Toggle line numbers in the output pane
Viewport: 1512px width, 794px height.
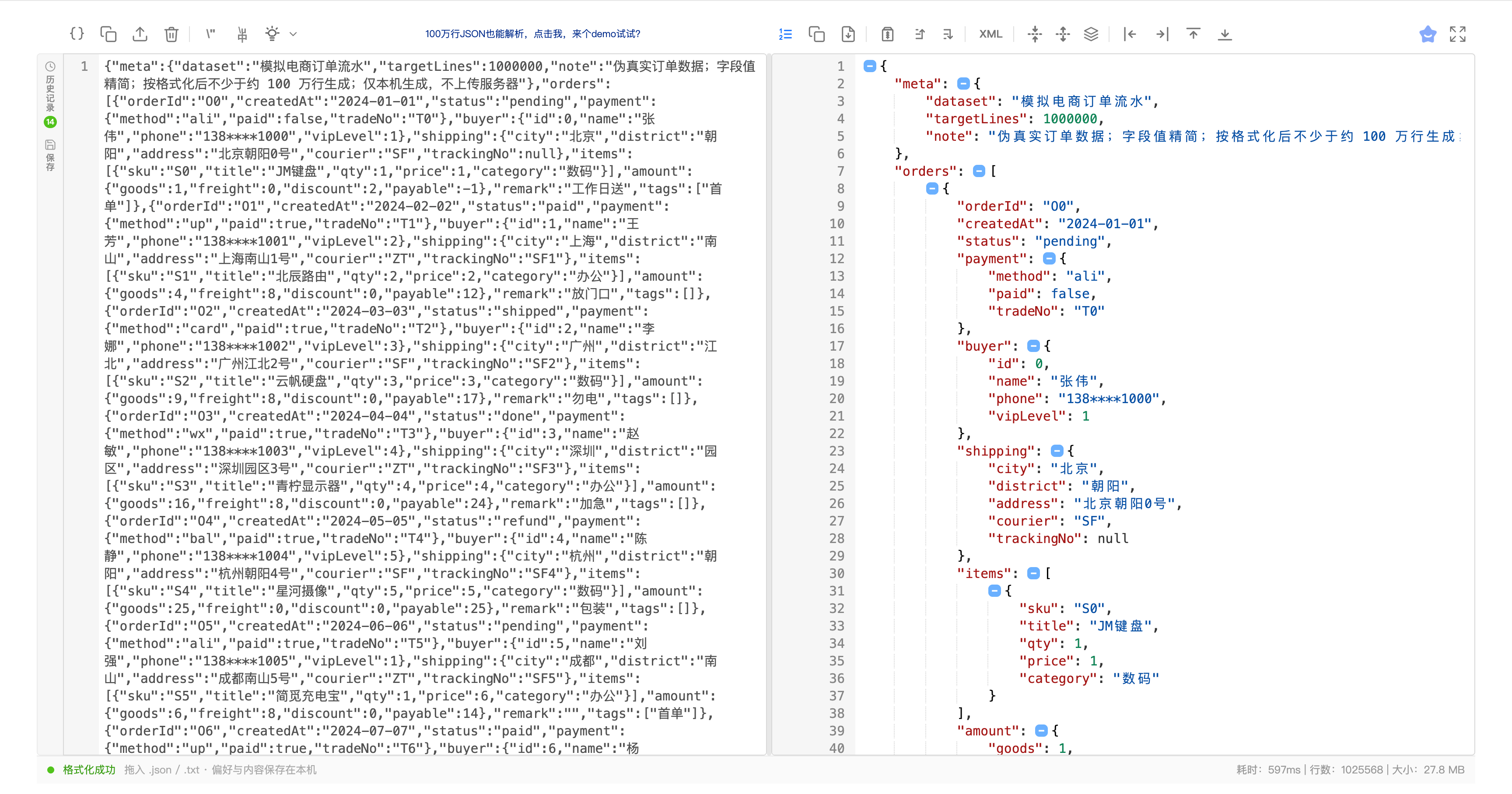pyautogui.click(x=785, y=34)
